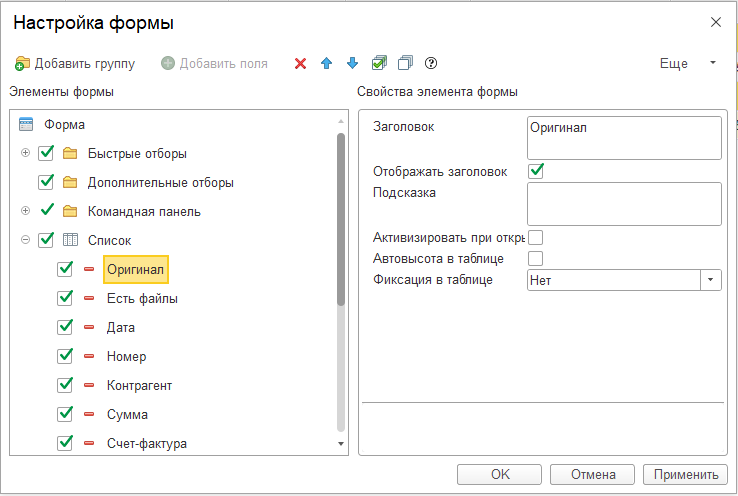Click the Быстрые отборы folder icon
The height and width of the screenshot is (496, 738).
coord(70,153)
